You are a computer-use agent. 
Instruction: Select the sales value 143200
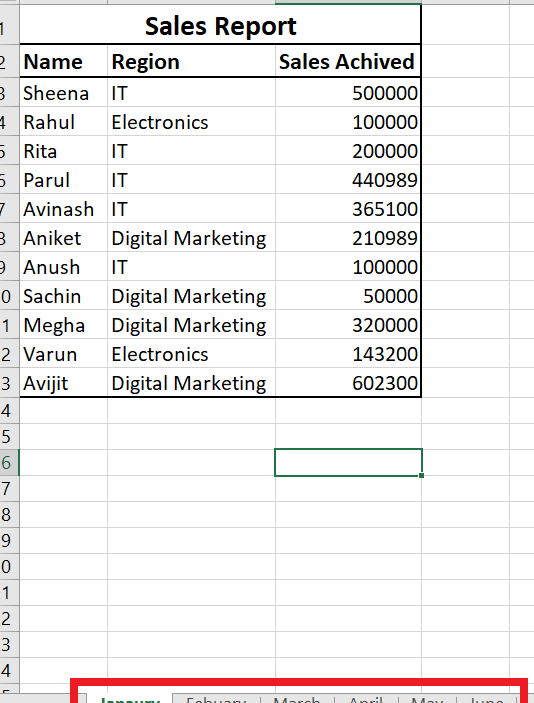click(x=348, y=354)
